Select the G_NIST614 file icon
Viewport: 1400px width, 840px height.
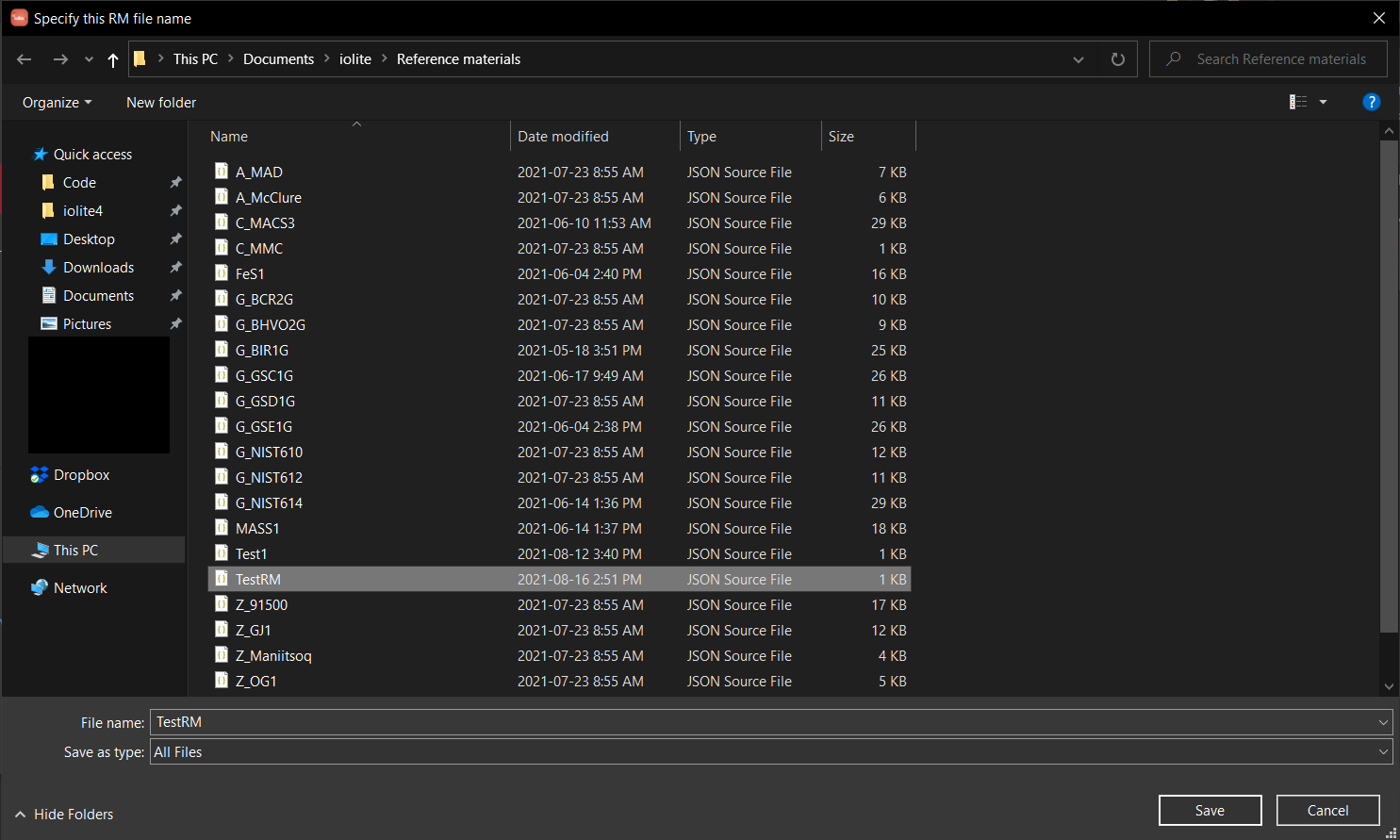[222, 502]
